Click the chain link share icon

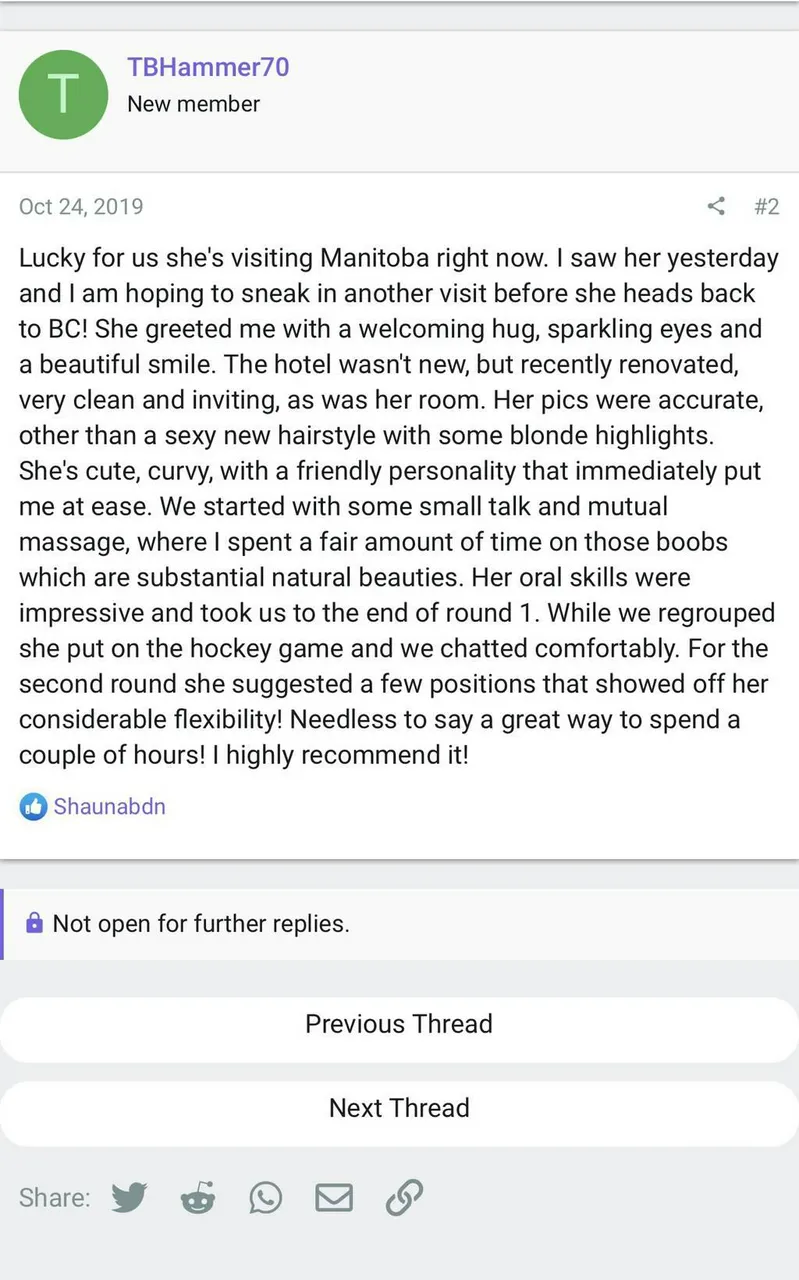404,1197
